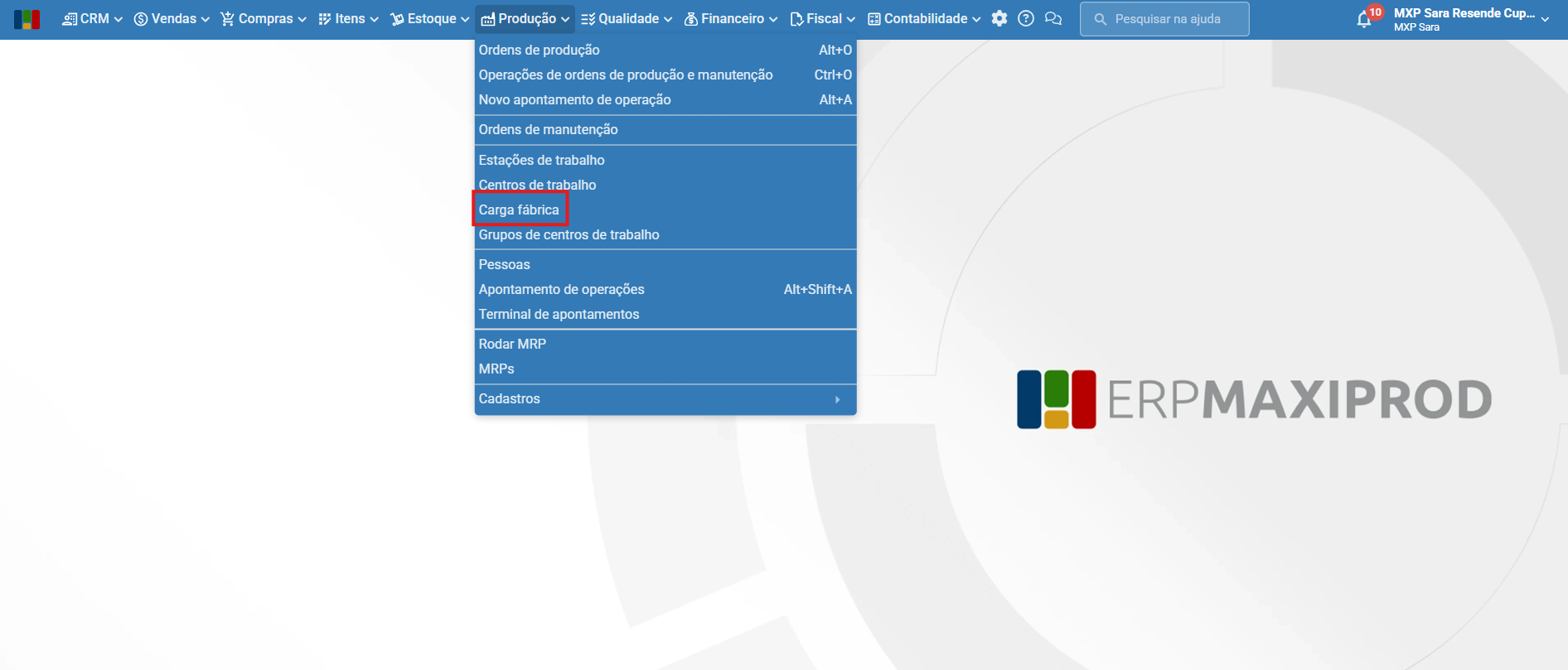Expand the Itens menu chevron
The height and width of the screenshot is (670, 1568).
pos(374,19)
